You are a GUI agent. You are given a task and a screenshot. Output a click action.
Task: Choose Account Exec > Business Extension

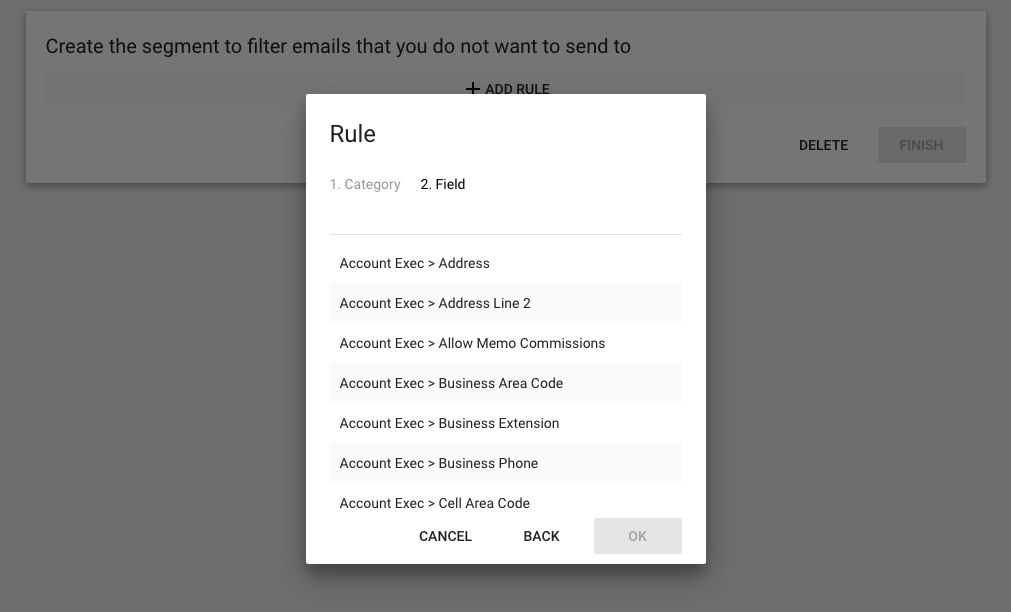506,423
